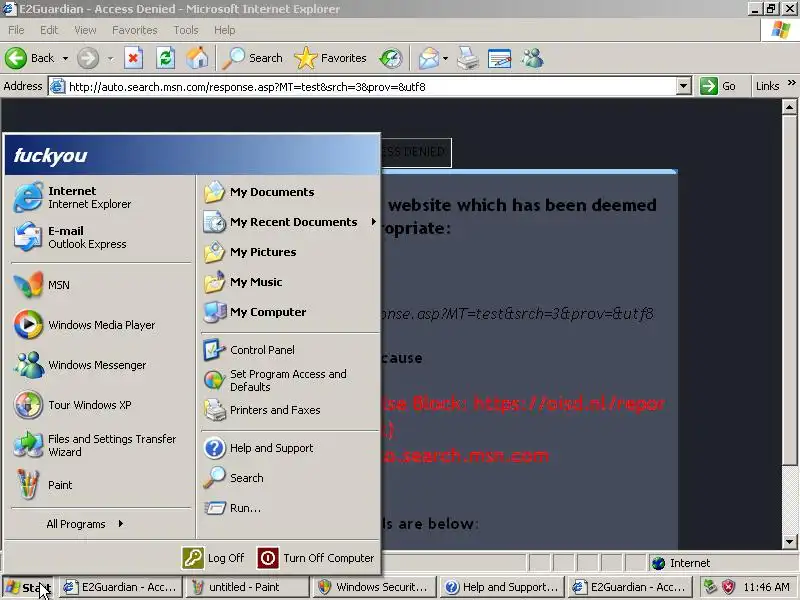This screenshot has height=600, width=800.
Task: Switch to Windows Security taskbar button
Action: [x=375, y=587]
